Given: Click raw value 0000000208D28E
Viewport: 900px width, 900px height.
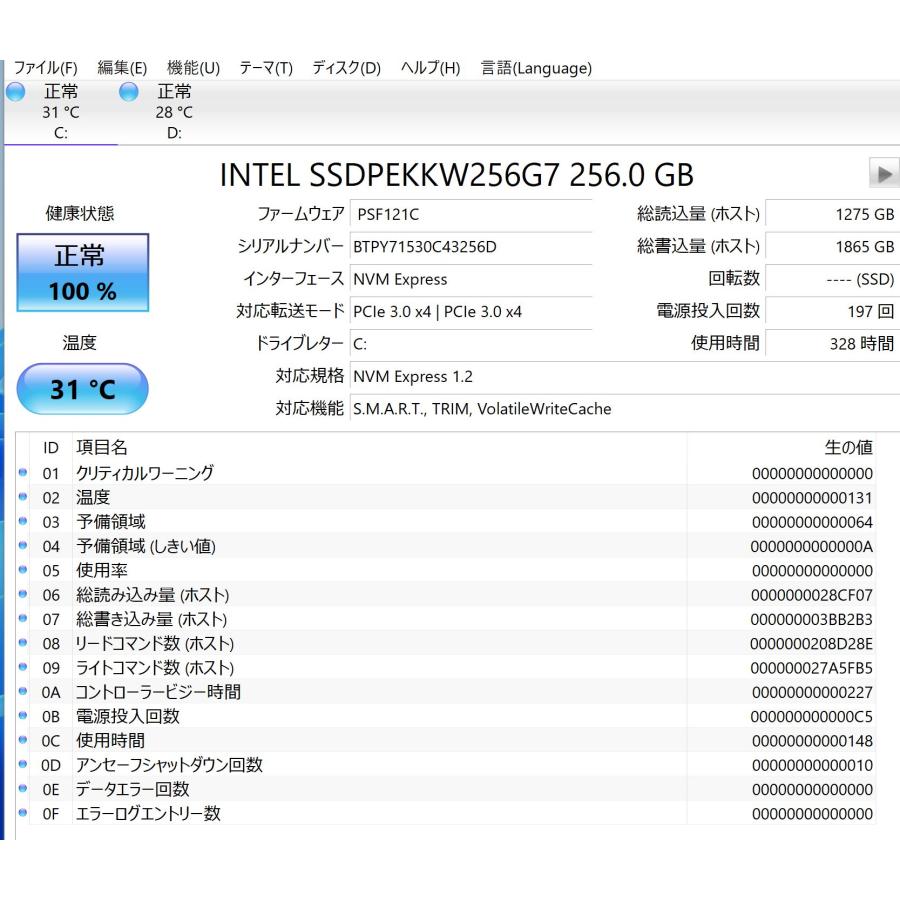Looking at the screenshot, I should click(812, 643).
